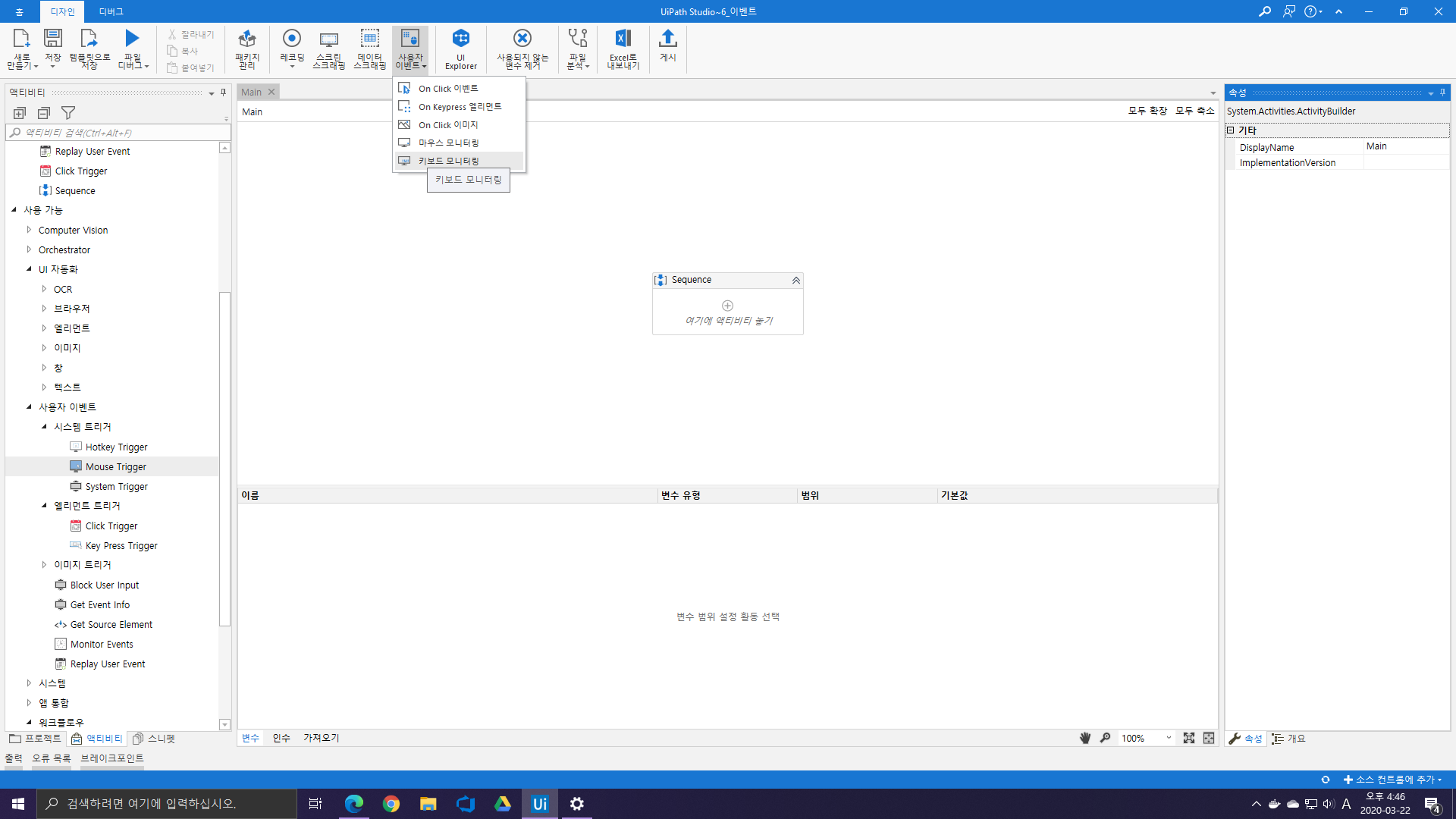The height and width of the screenshot is (819, 1456).
Task: Select the keyboard monitoring (키보드 모니터링) menu item
Action: click(x=448, y=161)
